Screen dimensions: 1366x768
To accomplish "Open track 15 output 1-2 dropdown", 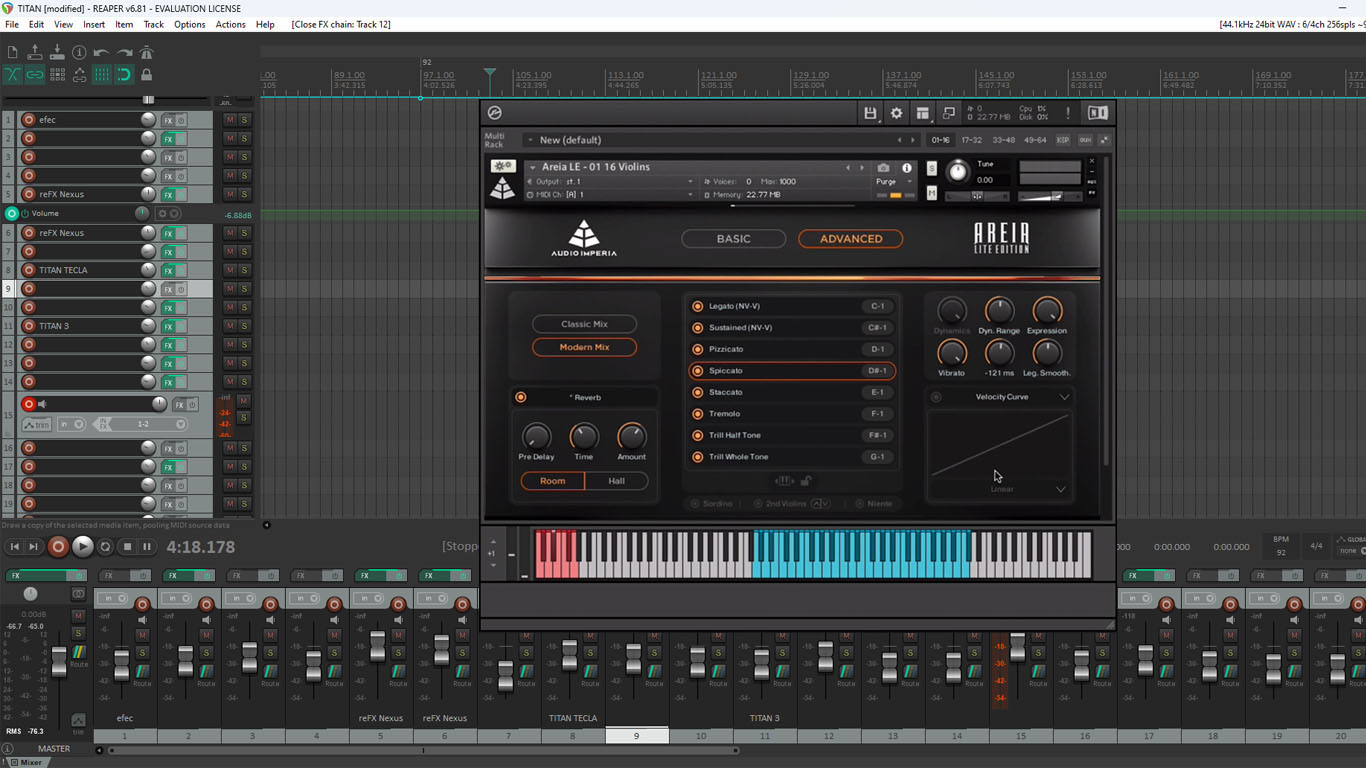I will (x=143, y=424).
